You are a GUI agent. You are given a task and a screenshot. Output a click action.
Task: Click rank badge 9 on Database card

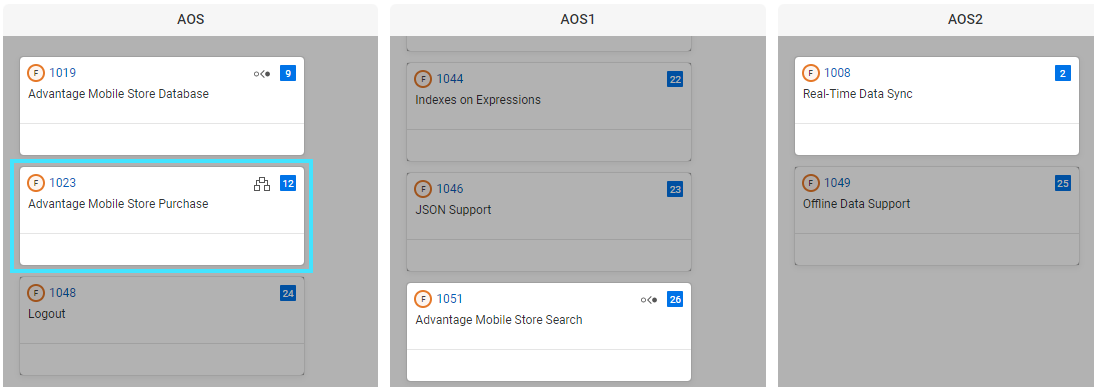point(288,73)
